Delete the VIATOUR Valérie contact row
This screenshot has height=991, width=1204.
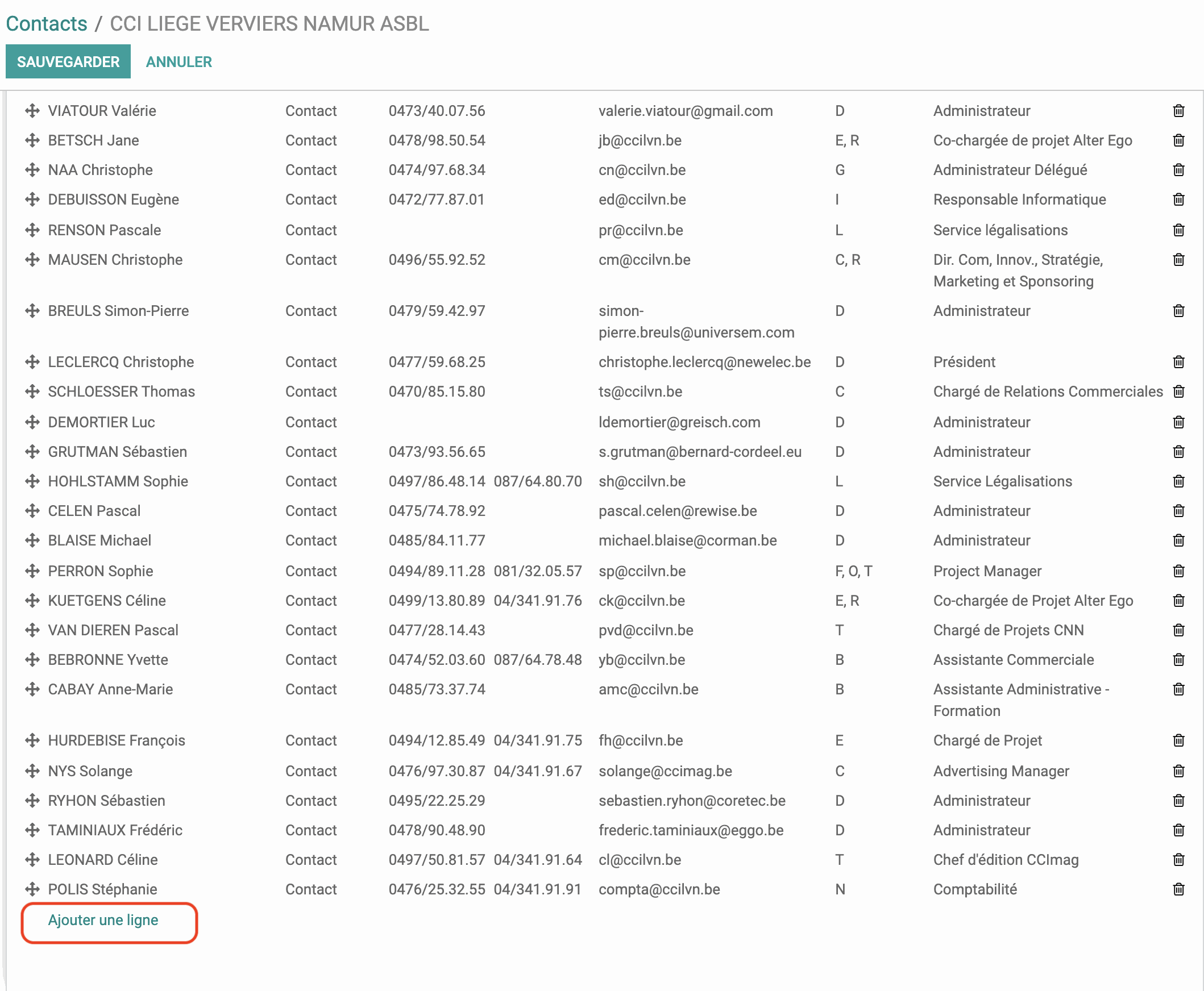(1178, 111)
